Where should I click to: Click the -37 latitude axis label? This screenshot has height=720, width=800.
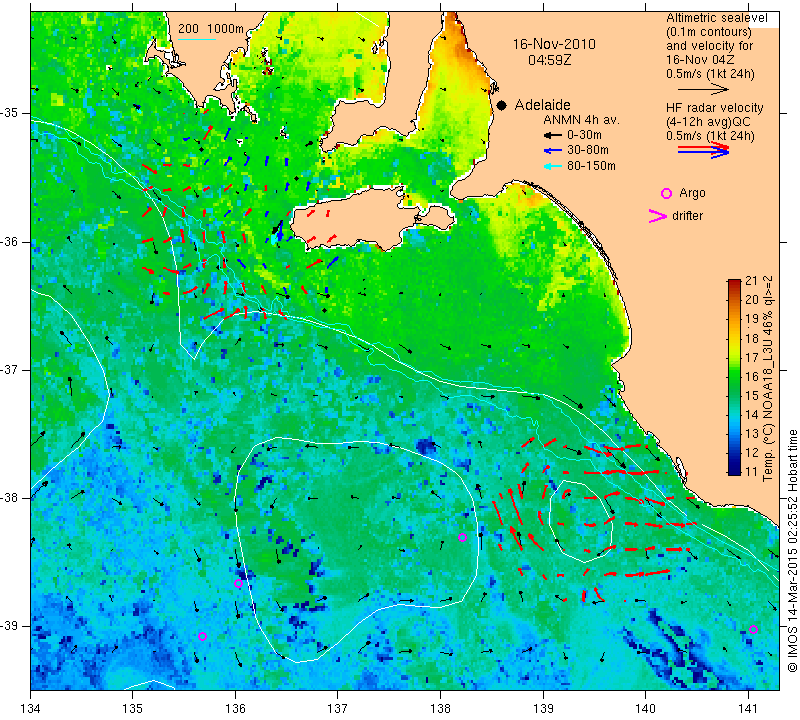pos(10,369)
